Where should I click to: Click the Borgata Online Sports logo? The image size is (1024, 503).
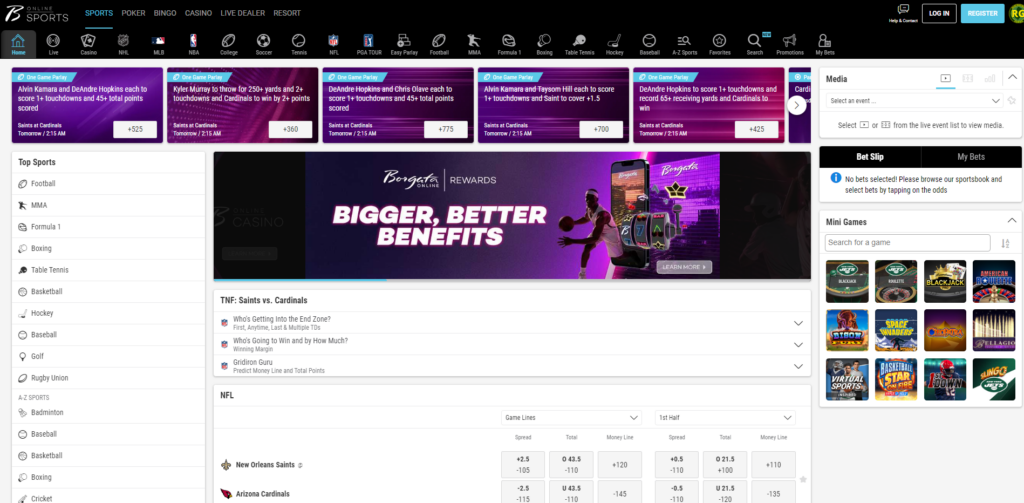pos(37,13)
